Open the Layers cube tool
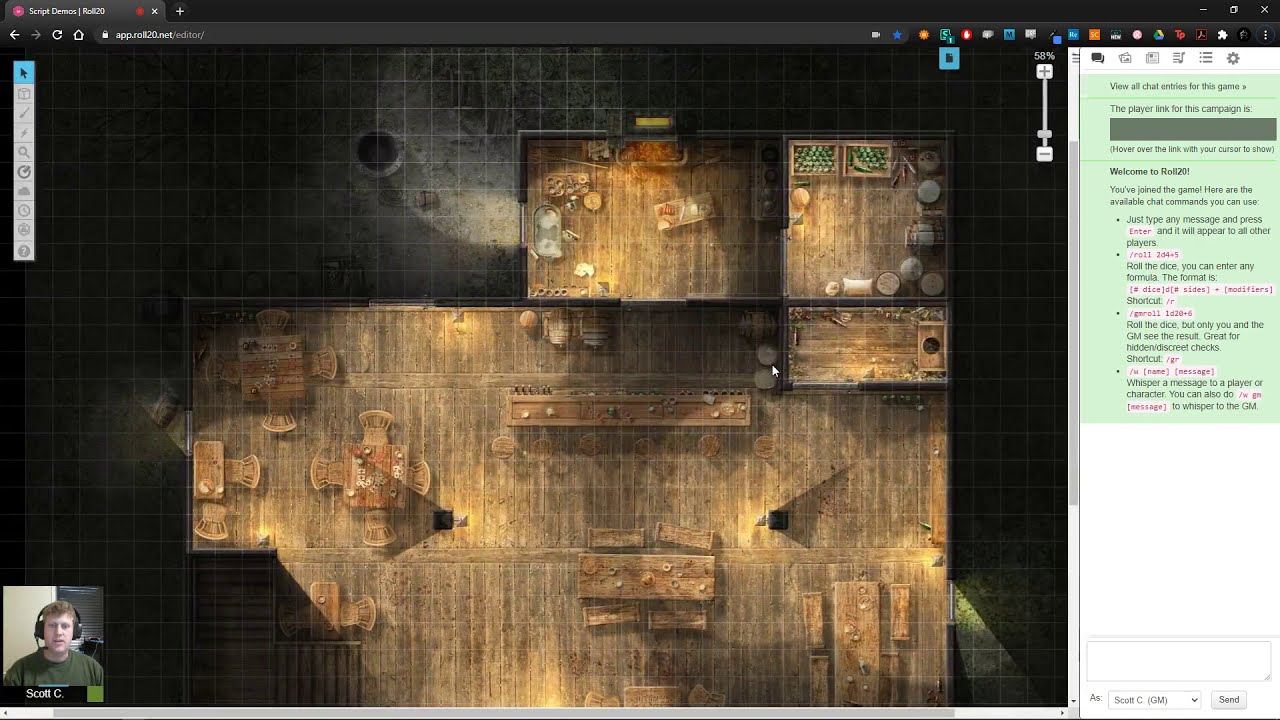 point(24,94)
